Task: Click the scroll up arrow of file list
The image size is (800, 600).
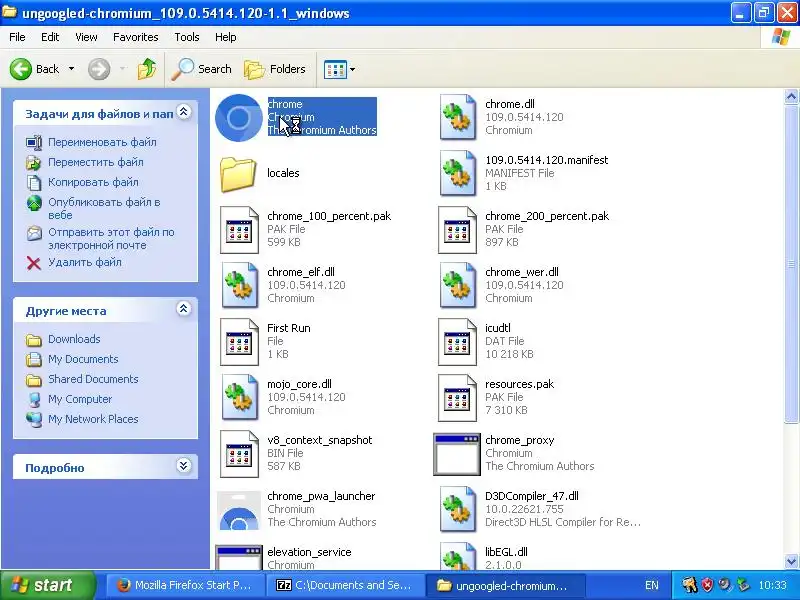Action: (x=791, y=96)
